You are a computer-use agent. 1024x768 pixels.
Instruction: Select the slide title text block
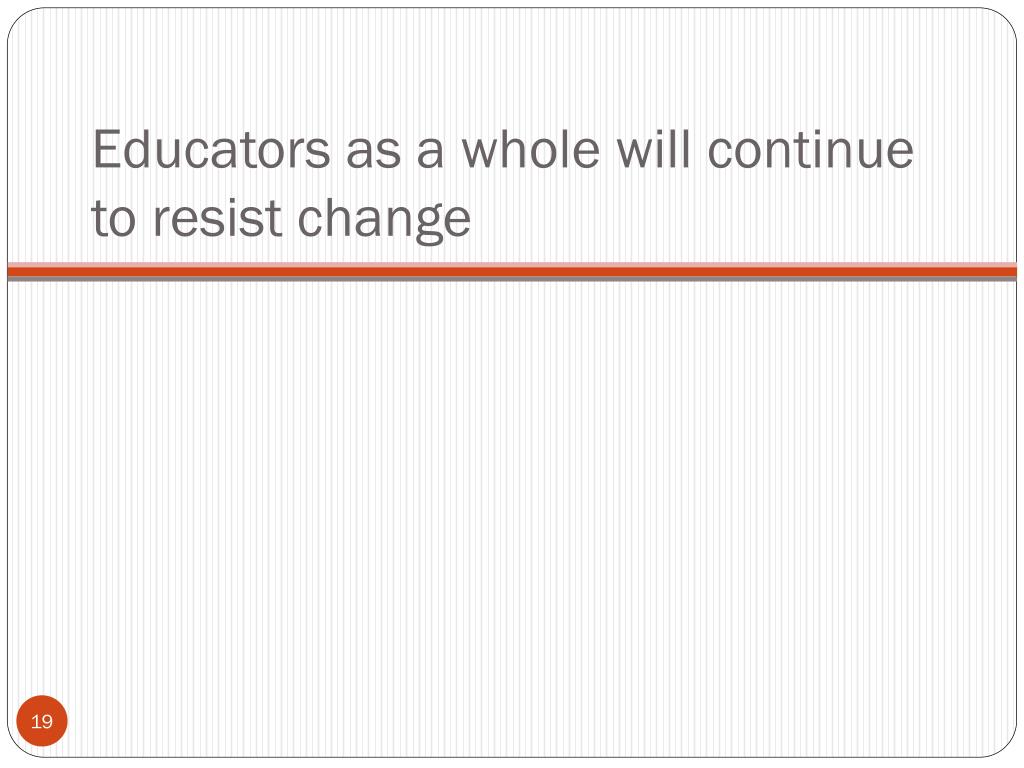502,184
